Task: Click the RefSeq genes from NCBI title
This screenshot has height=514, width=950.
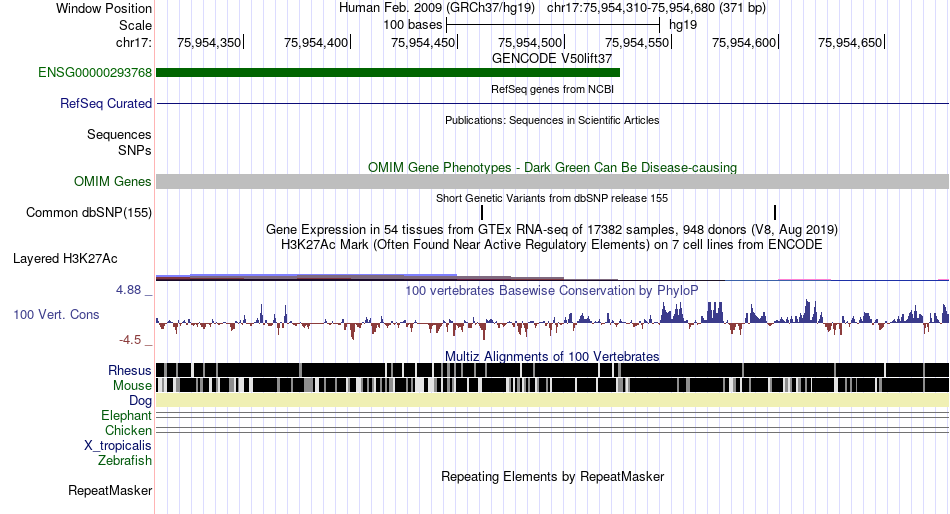Action: tap(552, 89)
